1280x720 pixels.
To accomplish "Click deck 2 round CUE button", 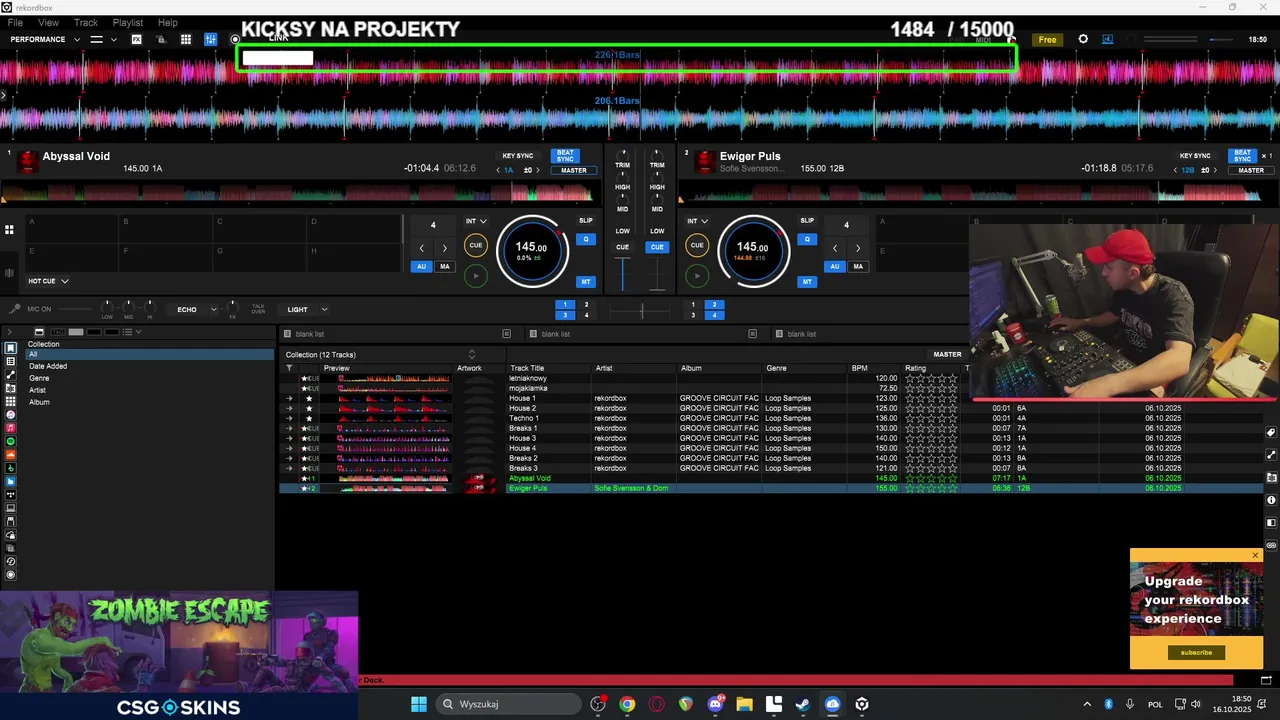I will [x=697, y=245].
